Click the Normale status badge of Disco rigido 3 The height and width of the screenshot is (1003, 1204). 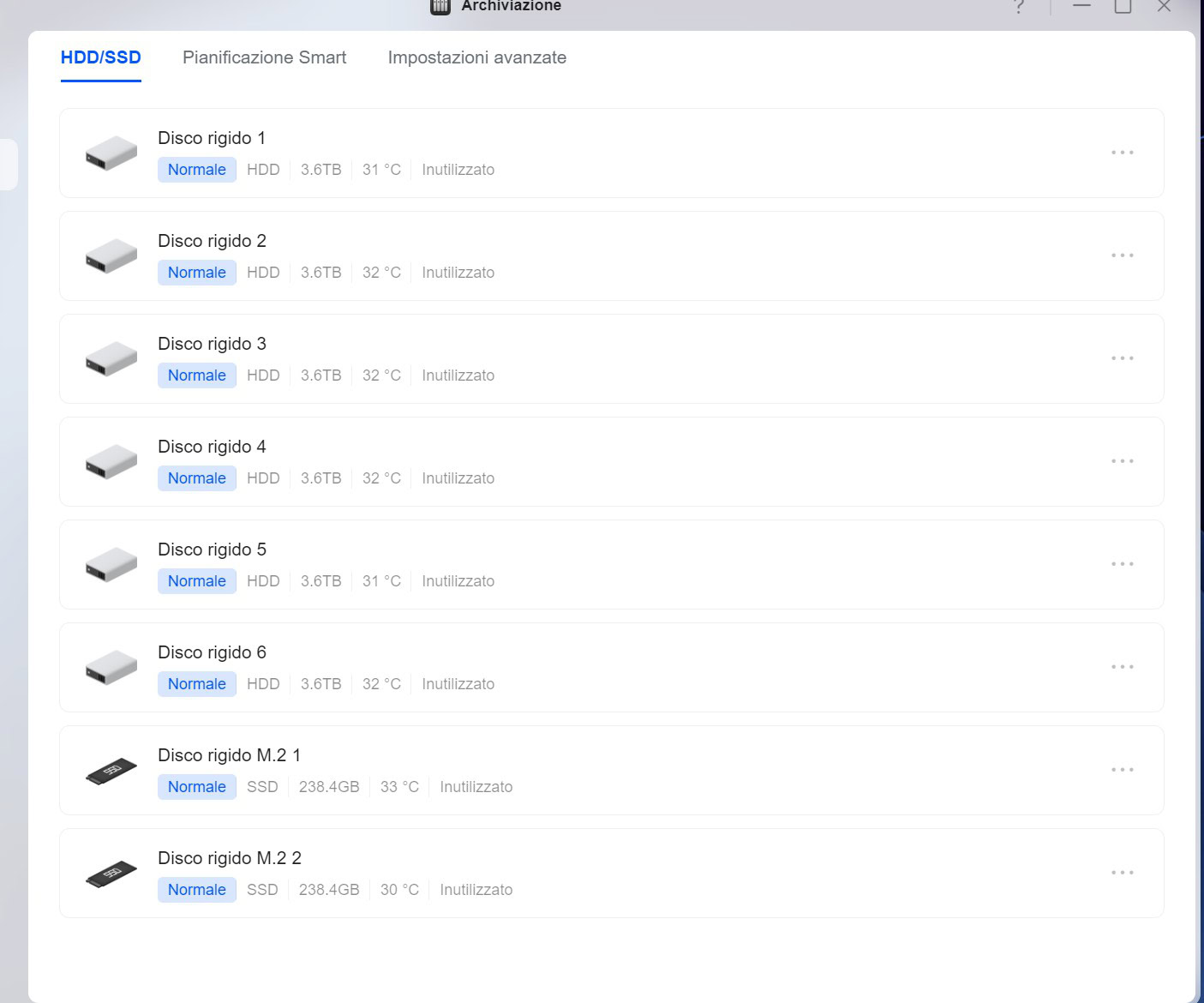[197, 375]
